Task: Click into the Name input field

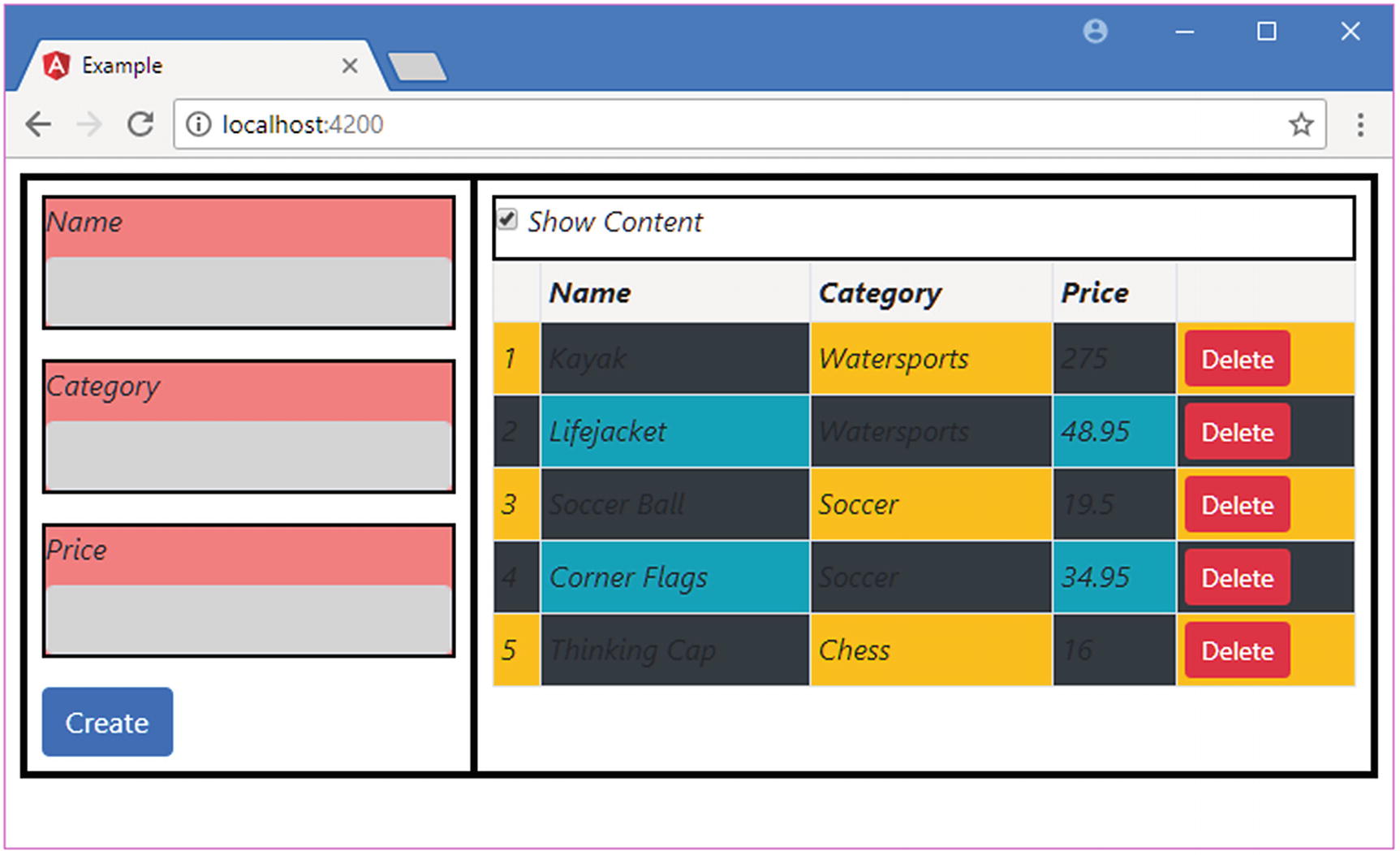Action: click(248, 291)
